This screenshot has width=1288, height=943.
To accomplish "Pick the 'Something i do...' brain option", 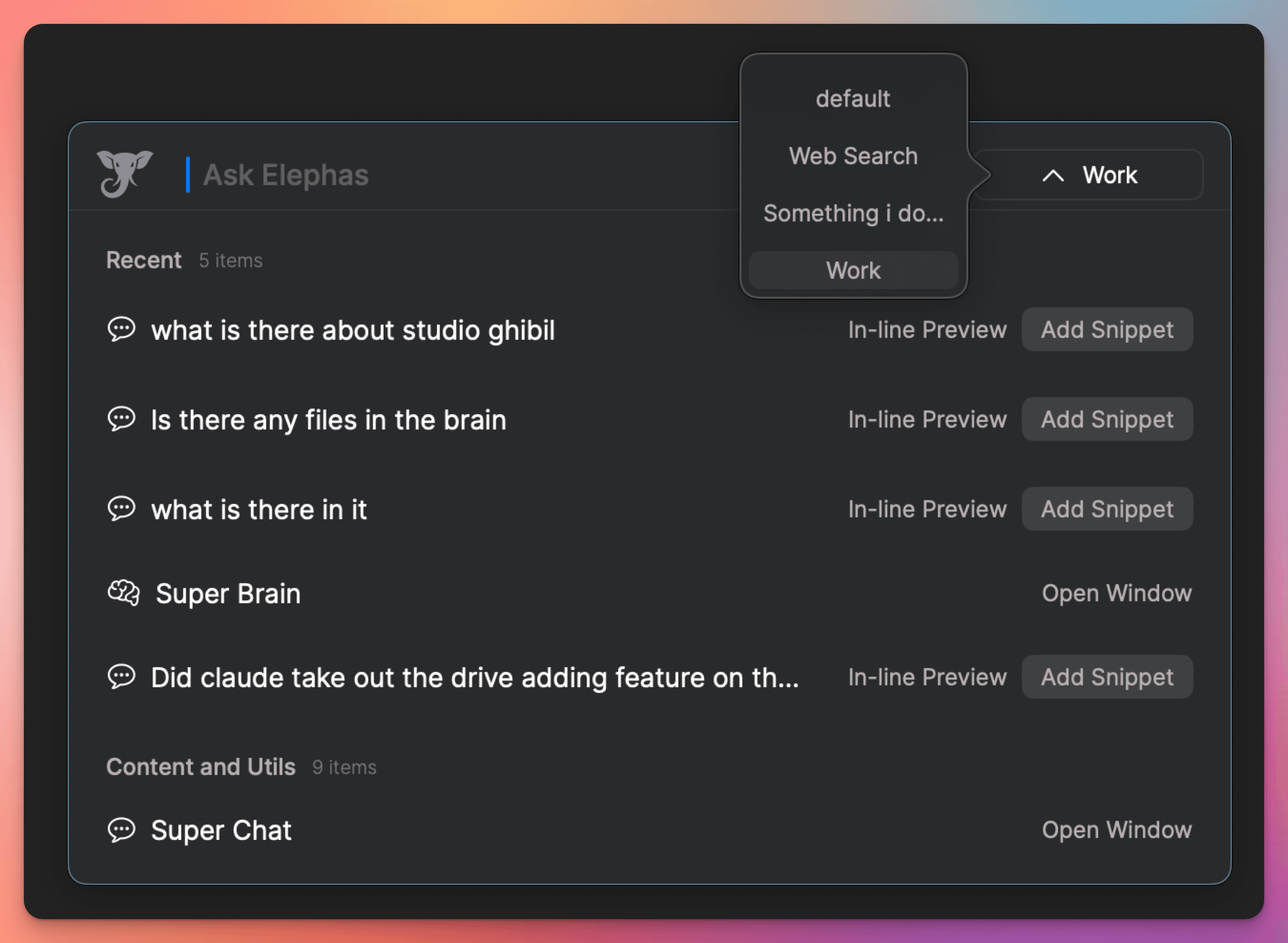I will point(852,213).
